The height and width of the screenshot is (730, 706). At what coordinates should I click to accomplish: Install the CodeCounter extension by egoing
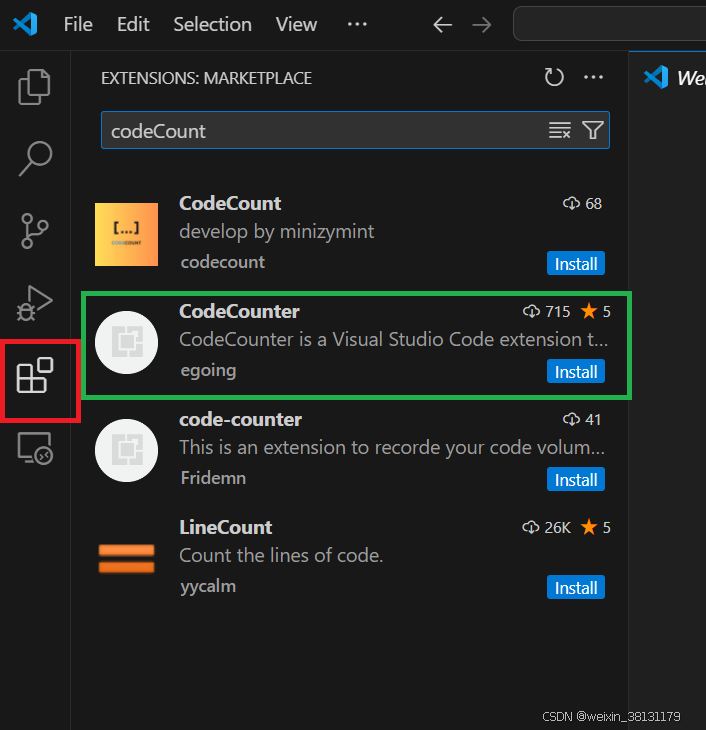[x=576, y=372]
